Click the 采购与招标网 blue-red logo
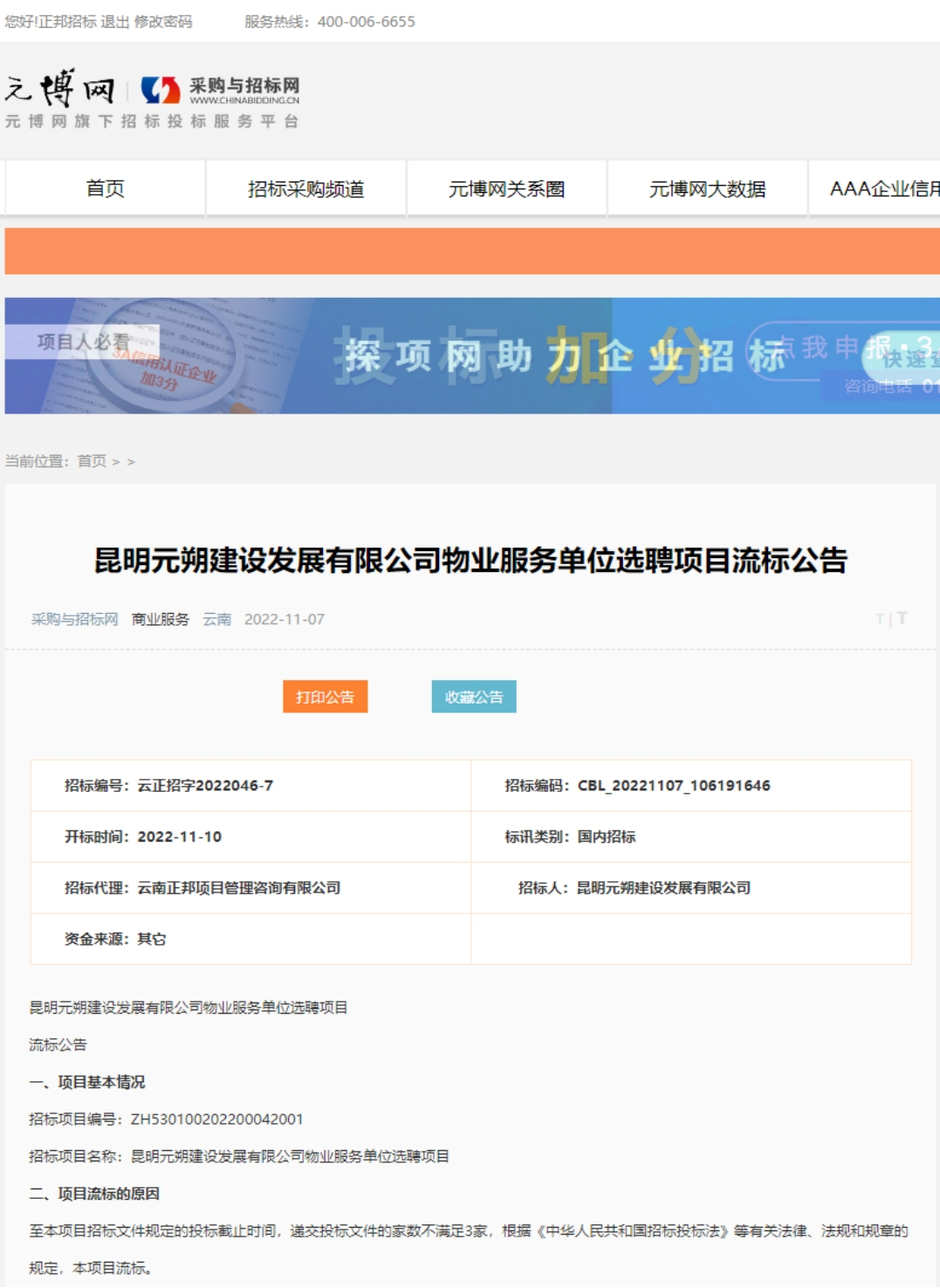This screenshot has width=940, height=1288. click(x=220, y=89)
